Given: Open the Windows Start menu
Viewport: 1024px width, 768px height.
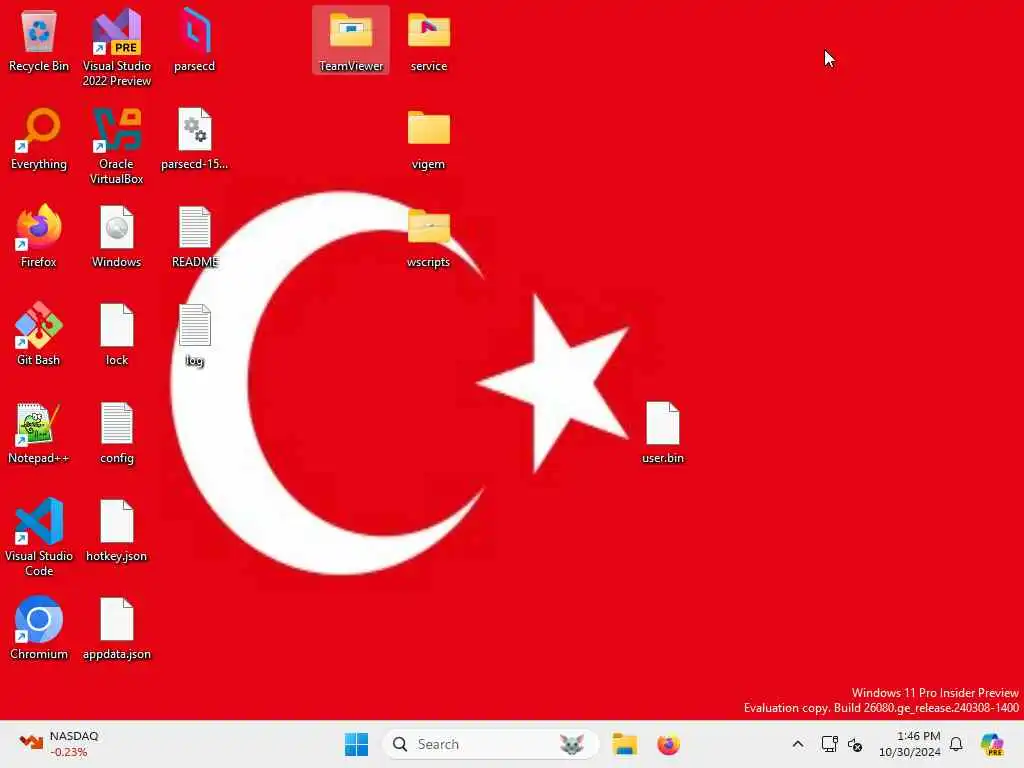Looking at the screenshot, I should (356, 744).
